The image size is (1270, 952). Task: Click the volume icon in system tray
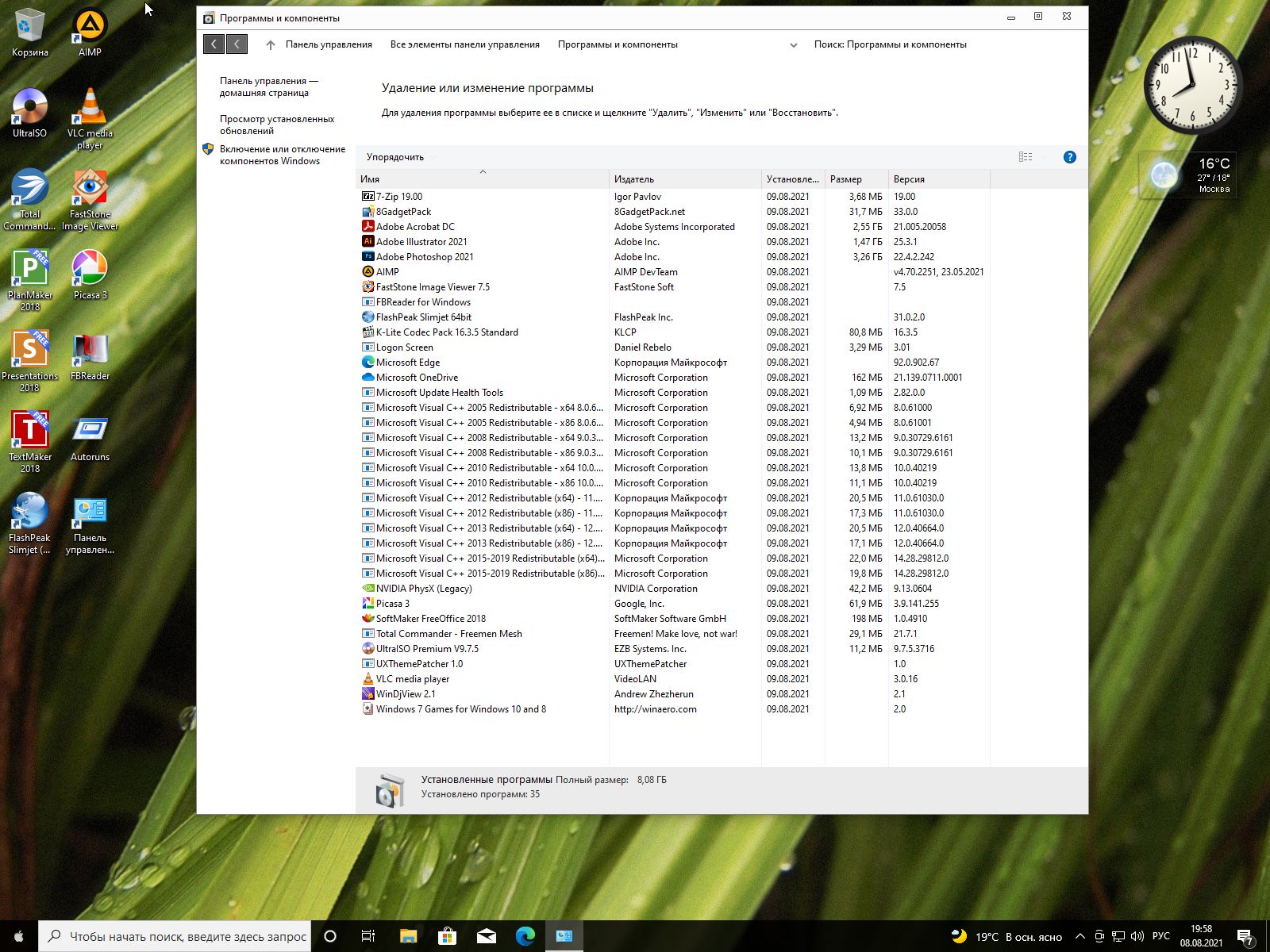click(1137, 936)
